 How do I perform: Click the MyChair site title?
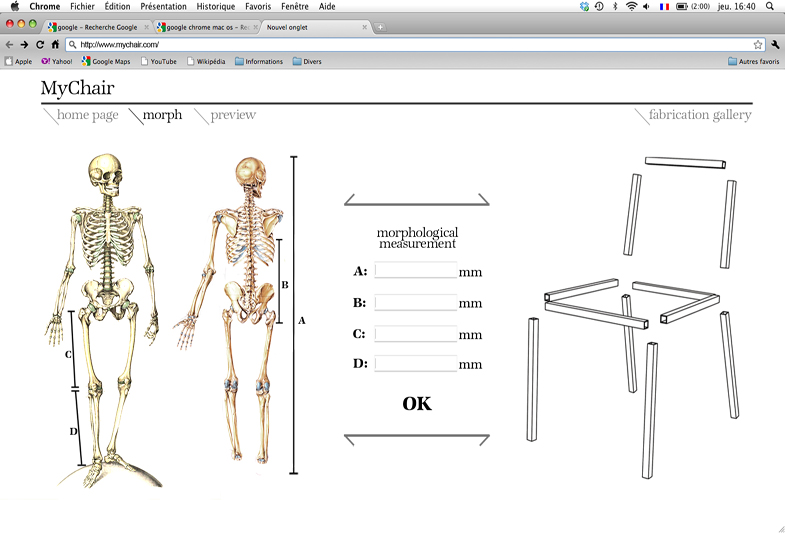(x=78, y=88)
